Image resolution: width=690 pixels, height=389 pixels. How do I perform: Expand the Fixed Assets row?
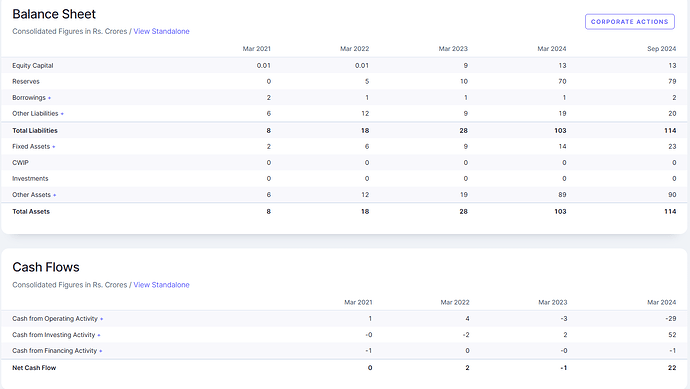33,147
